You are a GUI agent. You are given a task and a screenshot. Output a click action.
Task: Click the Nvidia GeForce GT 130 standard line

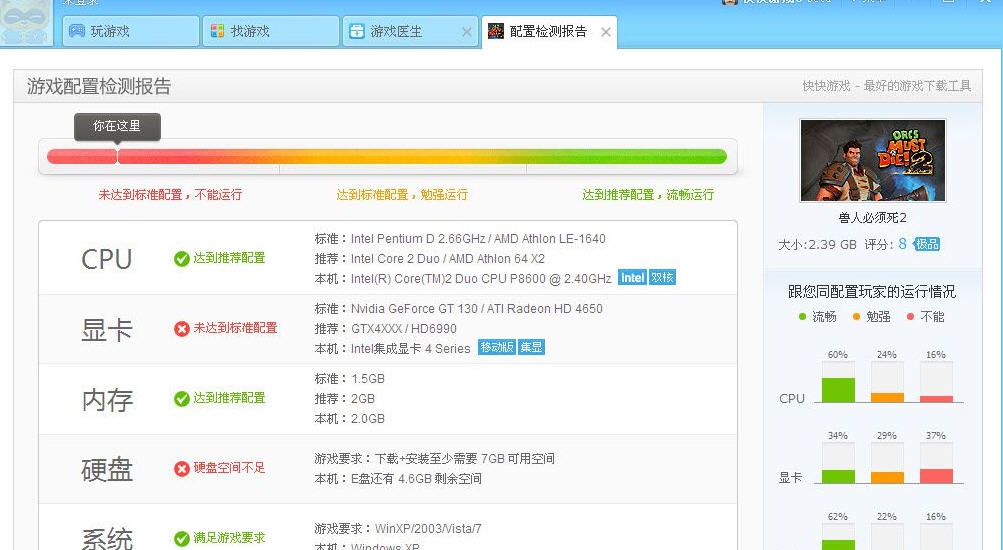[x=458, y=309]
